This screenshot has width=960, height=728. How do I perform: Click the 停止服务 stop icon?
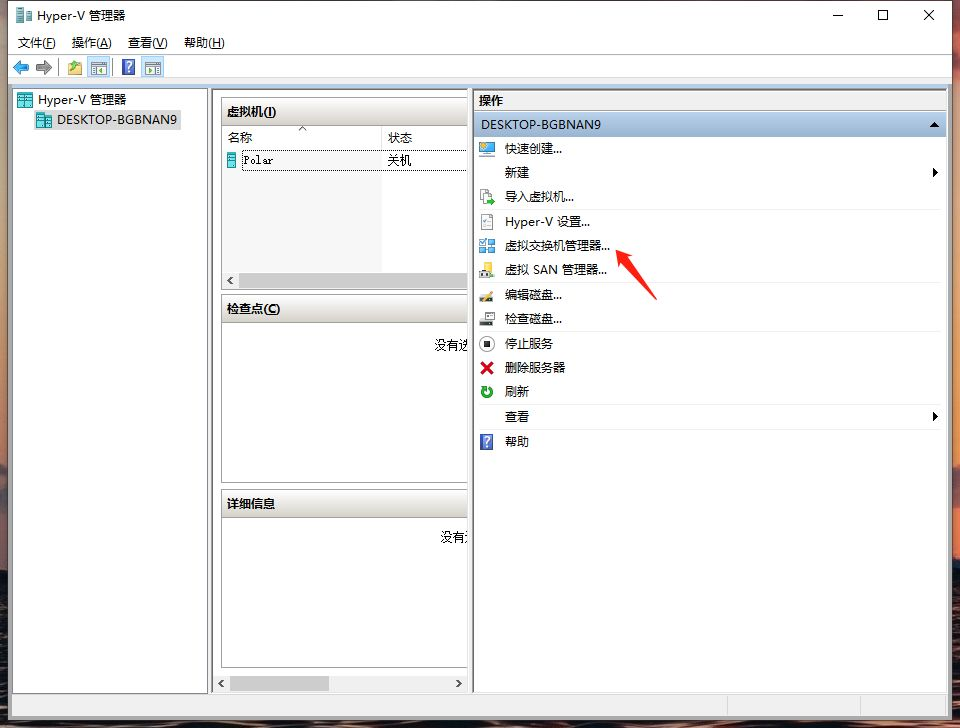(x=487, y=344)
